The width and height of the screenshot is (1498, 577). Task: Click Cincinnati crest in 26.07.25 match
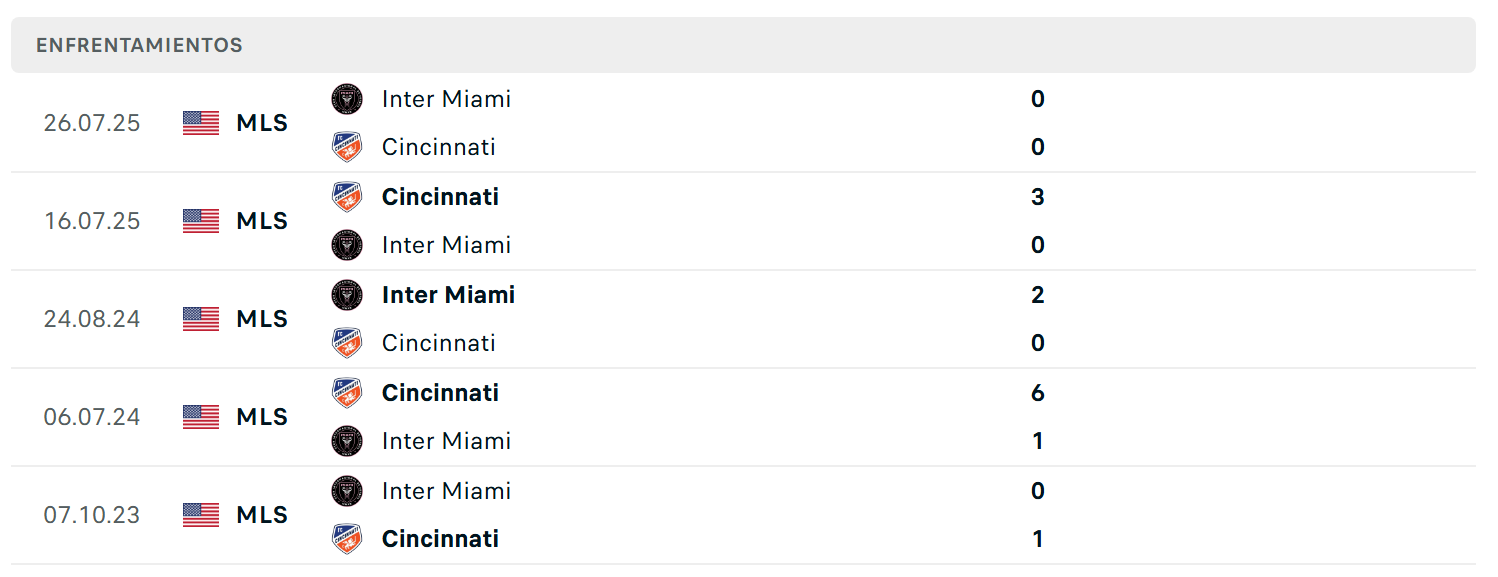(x=347, y=147)
